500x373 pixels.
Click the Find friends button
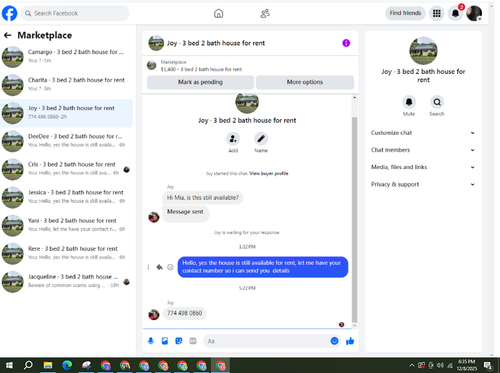(x=405, y=13)
